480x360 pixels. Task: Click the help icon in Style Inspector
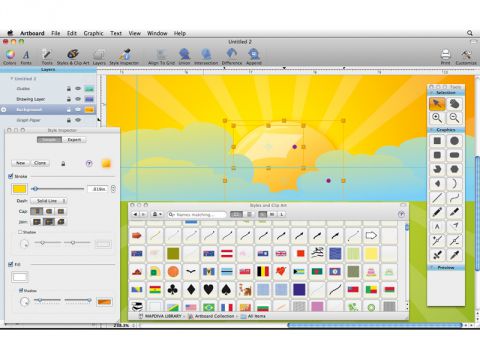click(89, 163)
